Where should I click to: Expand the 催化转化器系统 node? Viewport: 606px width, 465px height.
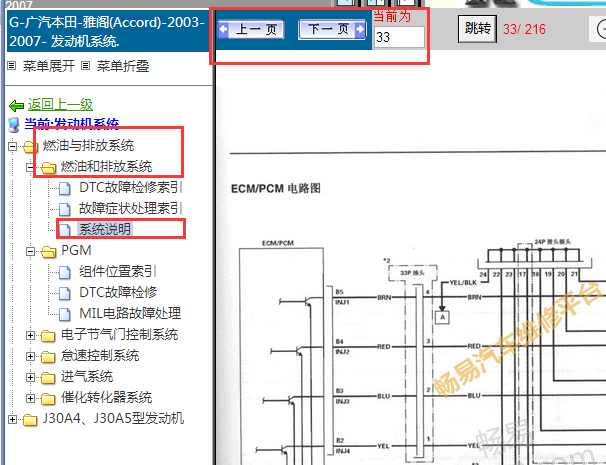pyautogui.click(x=31, y=398)
